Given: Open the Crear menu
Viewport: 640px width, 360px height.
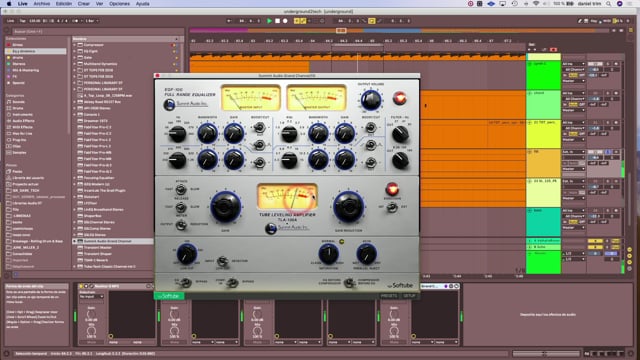Looking at the screenshot, I should (84, 4).
